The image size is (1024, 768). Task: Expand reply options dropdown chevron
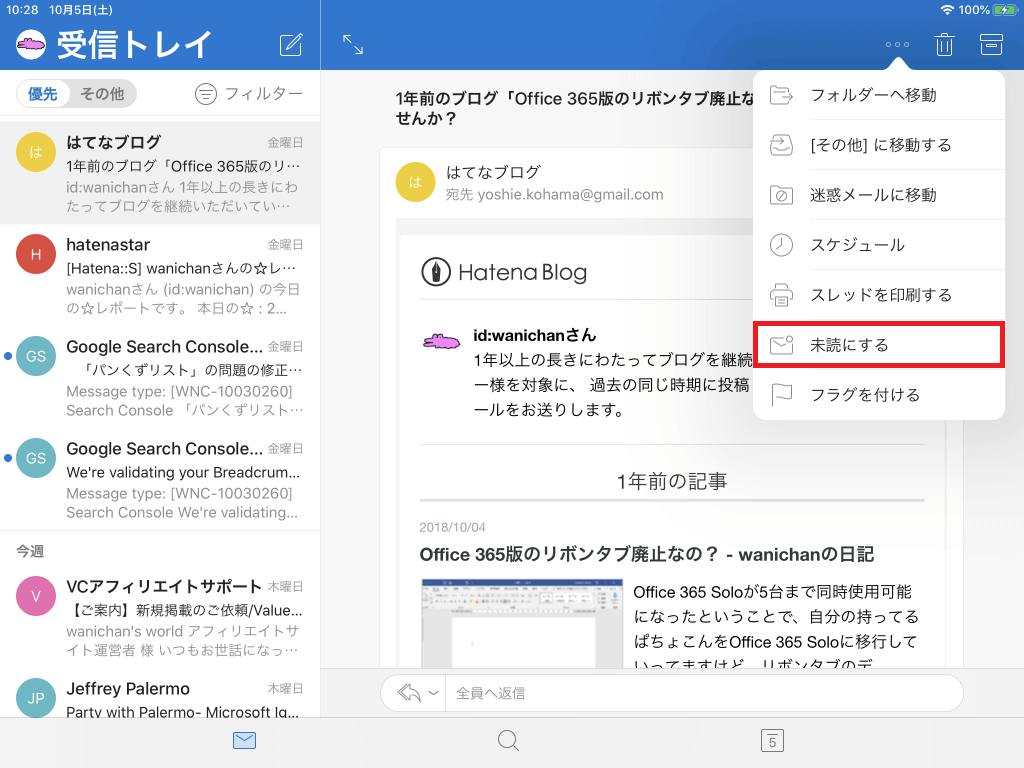432,693
